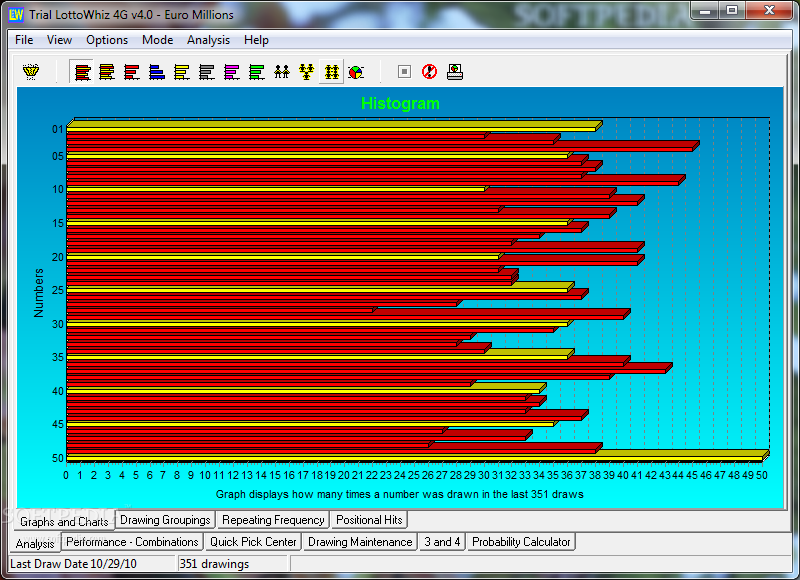Open the Mode menu
The image size is (800, 580).
tap(158, 40)
